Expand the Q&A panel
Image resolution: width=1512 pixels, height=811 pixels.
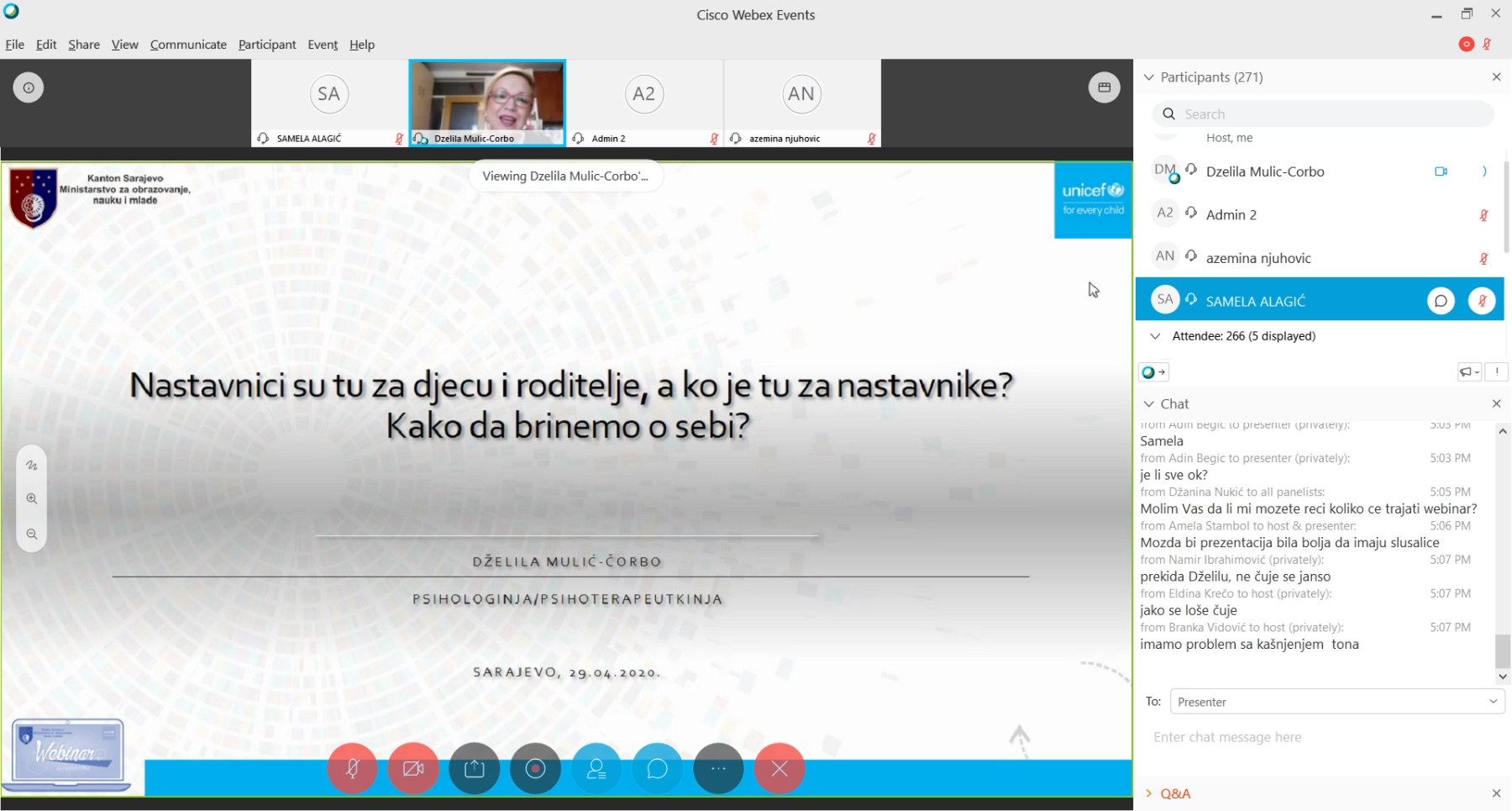[1174, 793]
